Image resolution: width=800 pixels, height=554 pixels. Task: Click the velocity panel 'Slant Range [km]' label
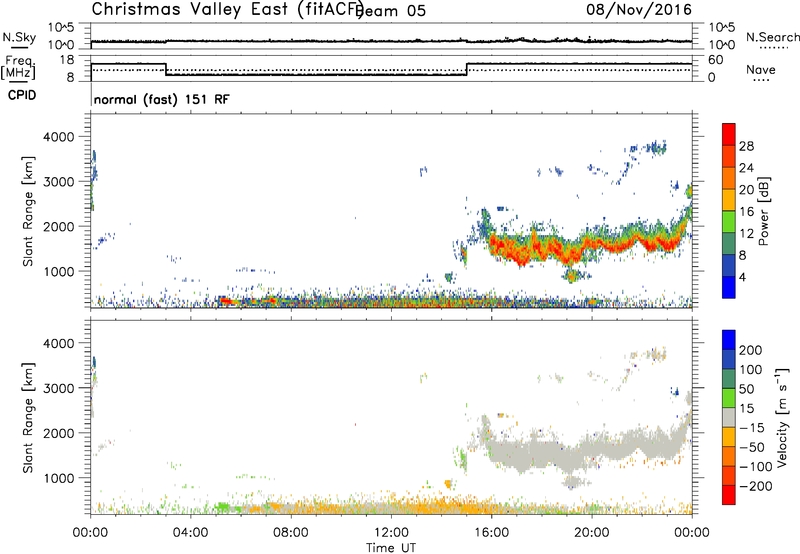28,418
